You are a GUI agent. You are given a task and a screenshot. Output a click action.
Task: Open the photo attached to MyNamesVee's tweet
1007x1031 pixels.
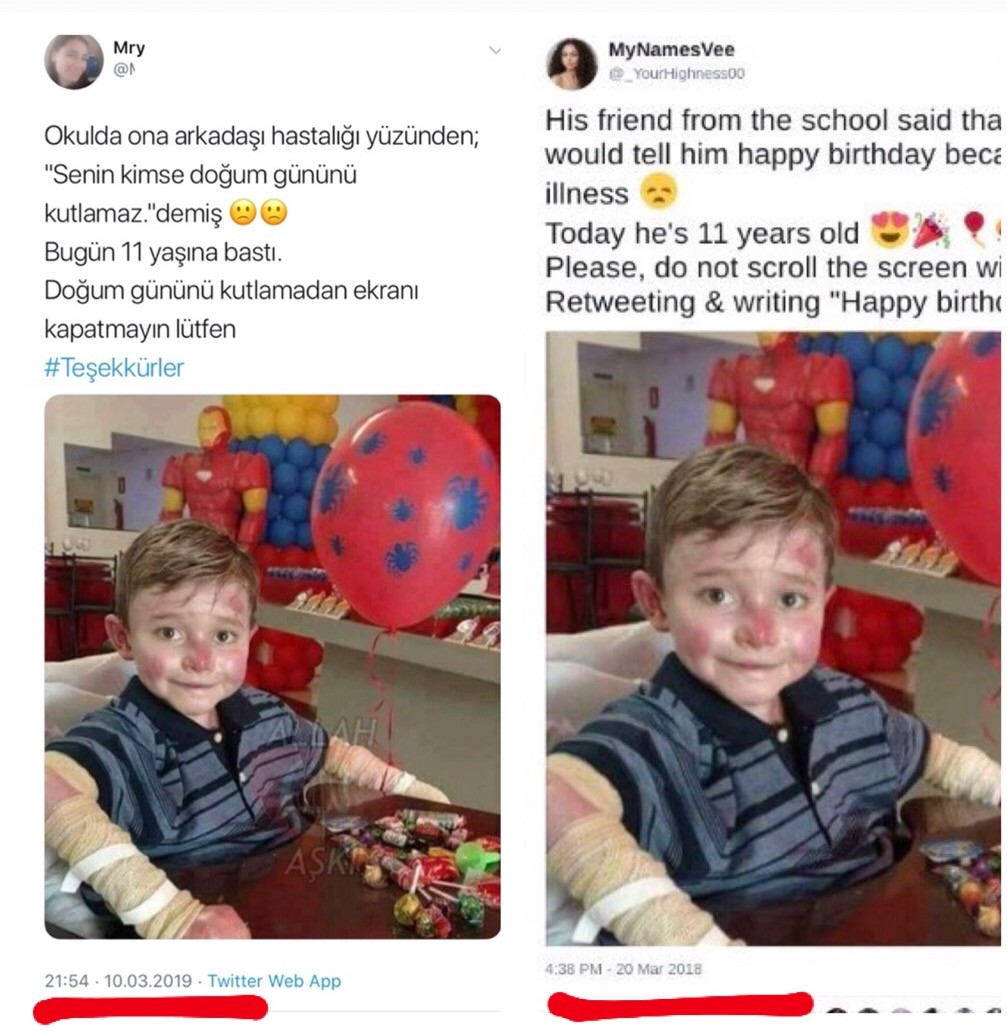pos(773,638)
